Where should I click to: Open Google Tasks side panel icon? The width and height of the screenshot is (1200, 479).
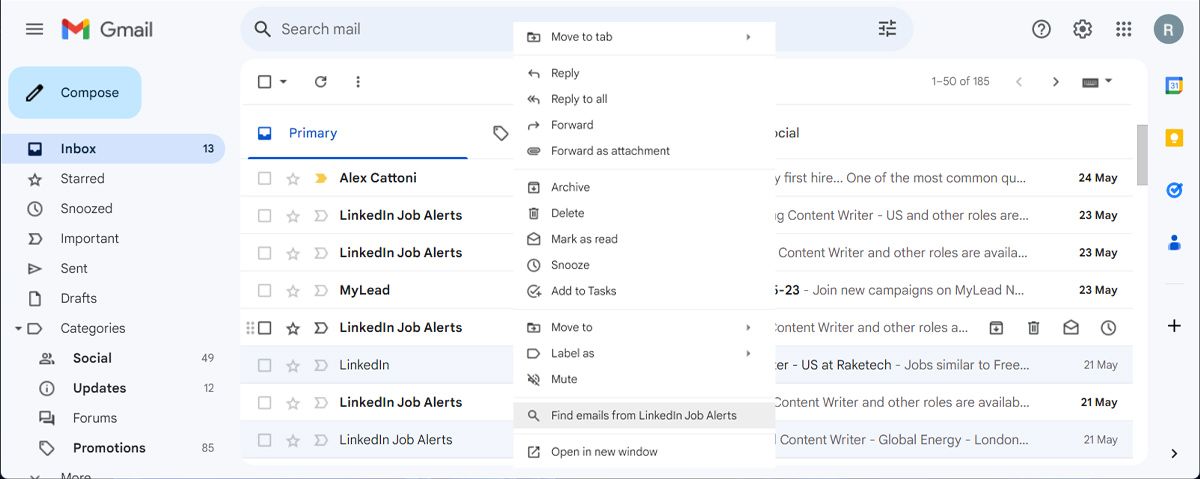click(x=1174, y=190)
